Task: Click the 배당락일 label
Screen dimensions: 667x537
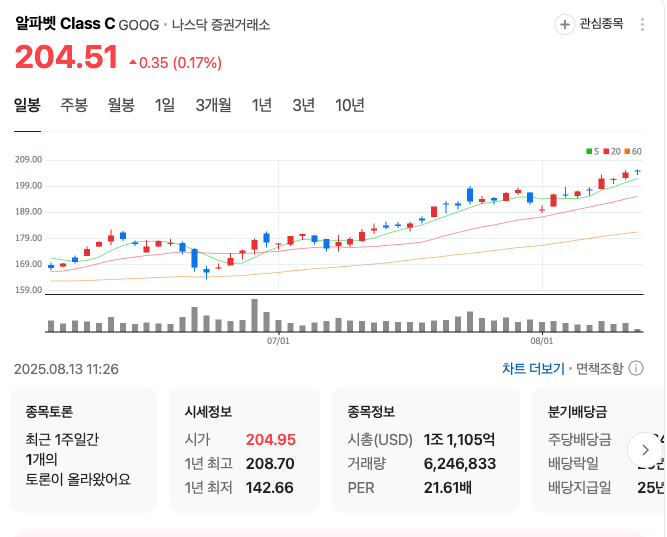Action: (x=573, y=463)
